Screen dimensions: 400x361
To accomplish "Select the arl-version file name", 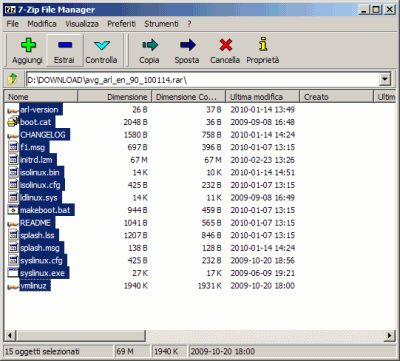I will 39,110.
